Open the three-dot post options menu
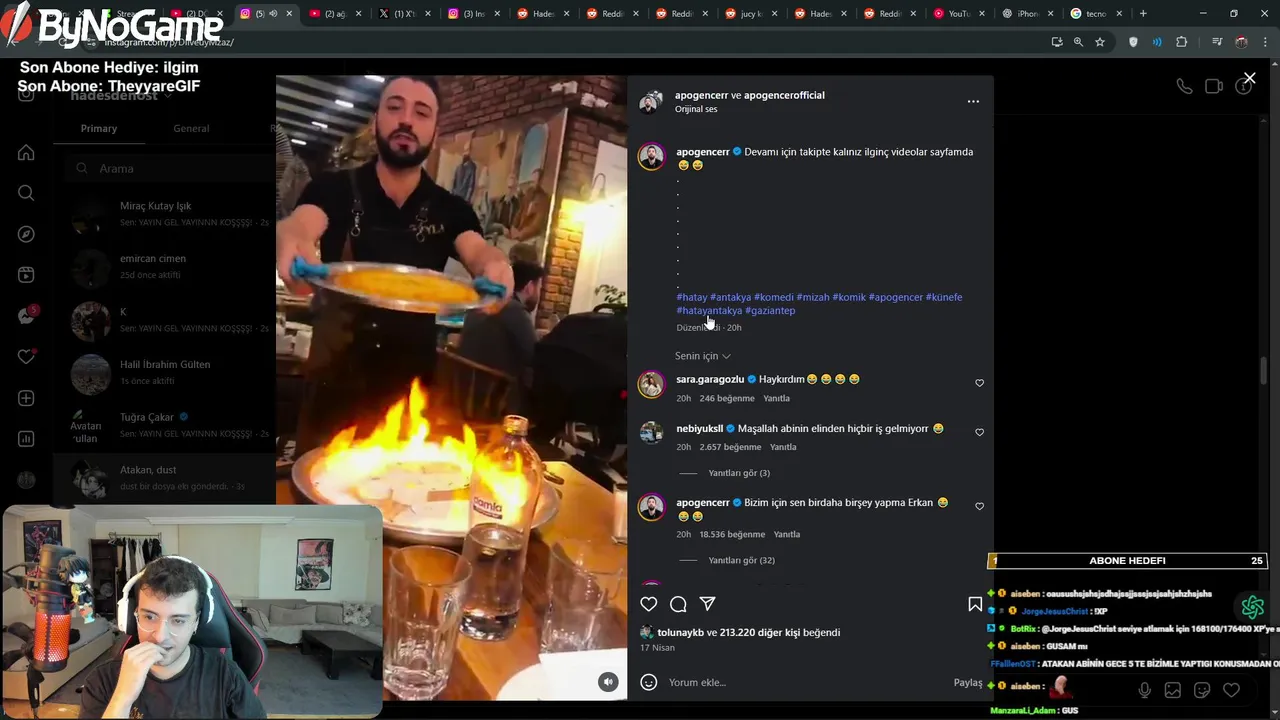 click(973, 101)
